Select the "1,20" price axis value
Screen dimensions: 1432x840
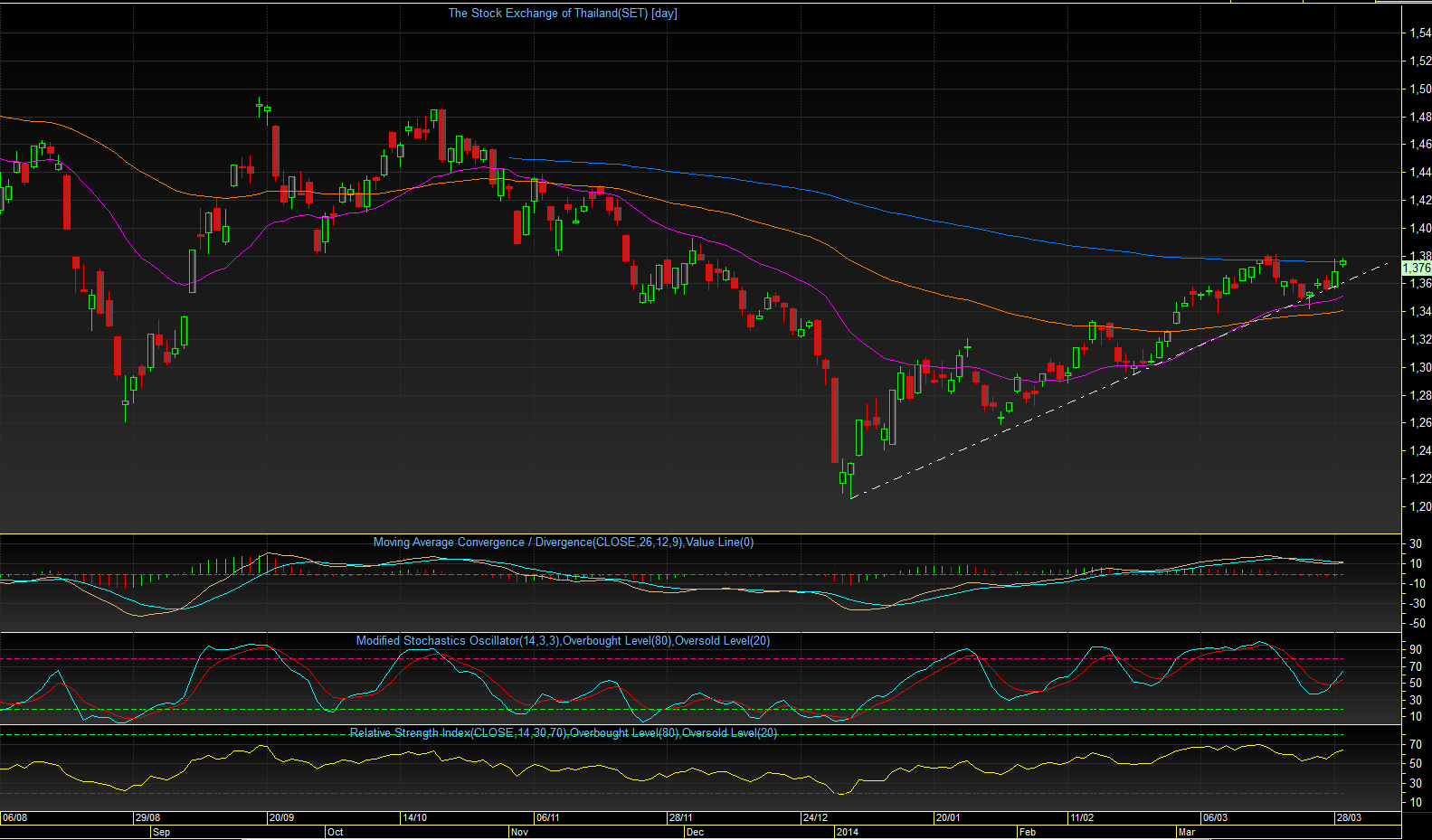[1420, 507]
